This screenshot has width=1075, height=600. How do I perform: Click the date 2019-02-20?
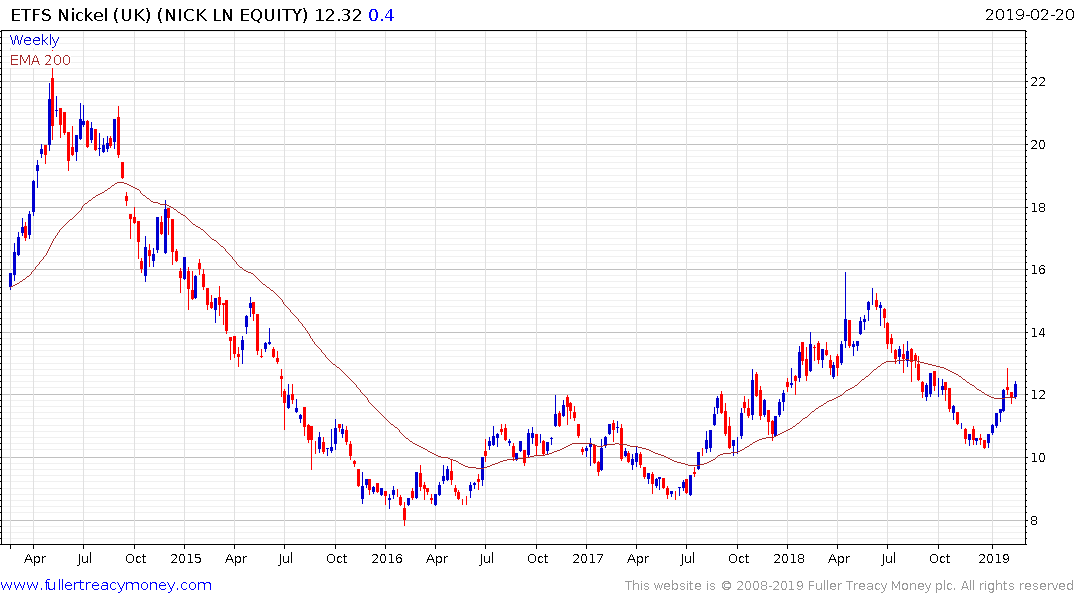tap(1029, 15)
